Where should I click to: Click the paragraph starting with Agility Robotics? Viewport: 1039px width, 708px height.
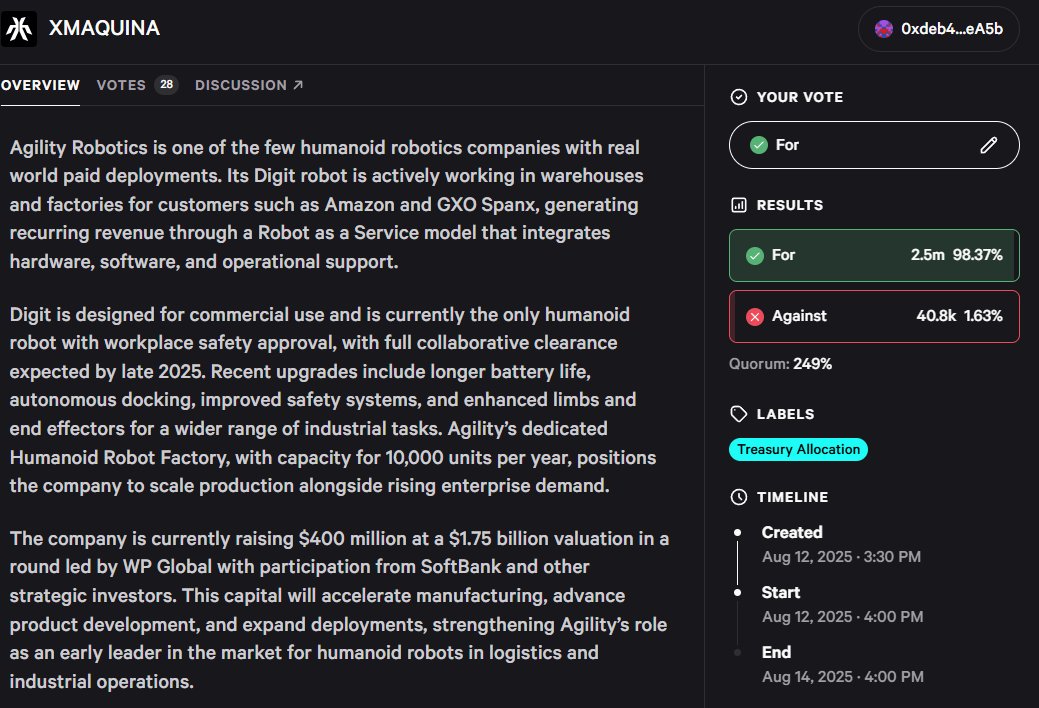[327, 204]
